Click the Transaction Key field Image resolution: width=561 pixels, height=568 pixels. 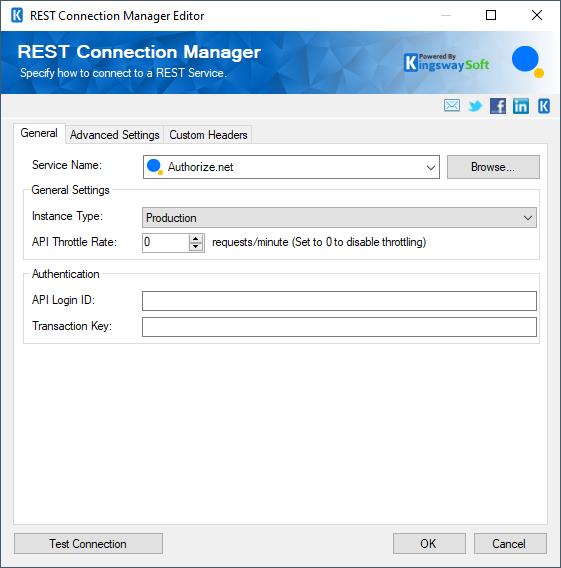tap(339, 327)
